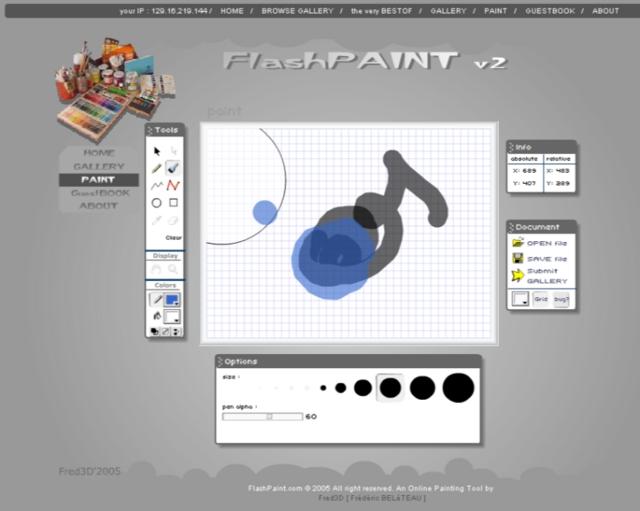This screenshot has height=511, width=640.
Task: Click HOME in the top navigation bar
Action: [232, 11]
